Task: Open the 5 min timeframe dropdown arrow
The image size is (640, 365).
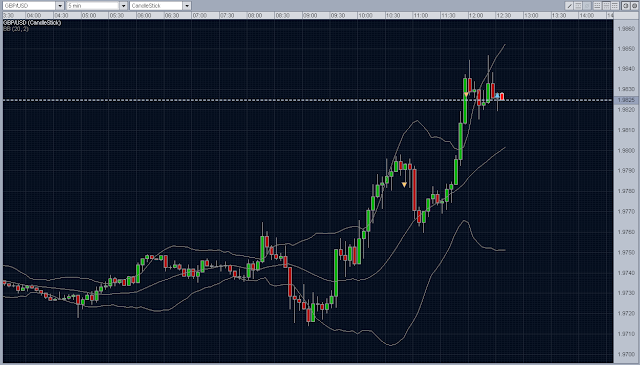Action: (x=124, y=6)
